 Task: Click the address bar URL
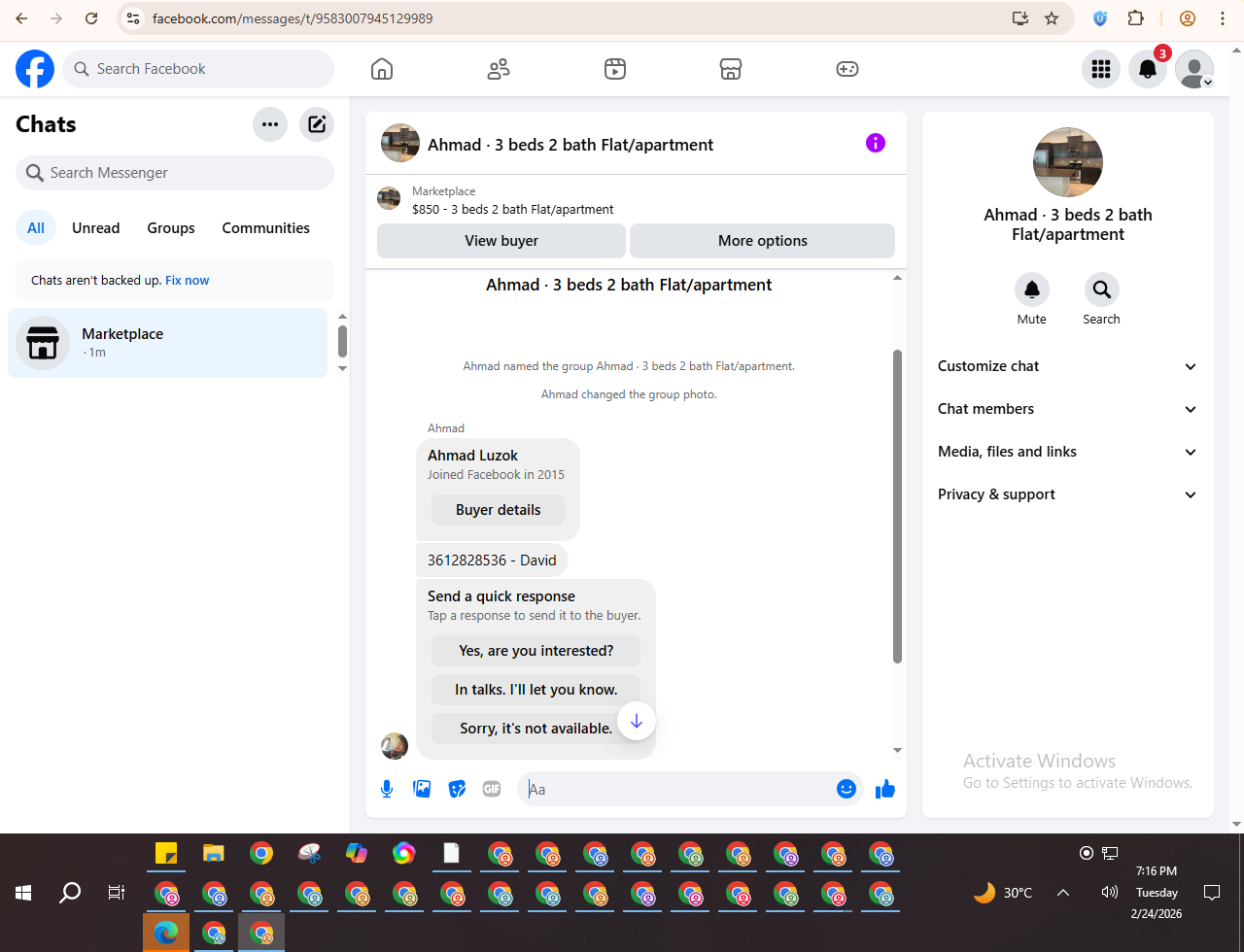pos(293,18)
